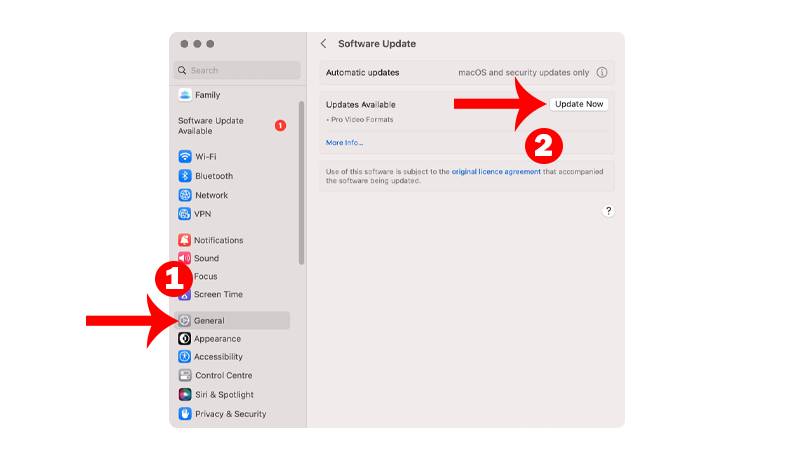Click the Wi-Fi icon in sidebar

coord(185,156)
